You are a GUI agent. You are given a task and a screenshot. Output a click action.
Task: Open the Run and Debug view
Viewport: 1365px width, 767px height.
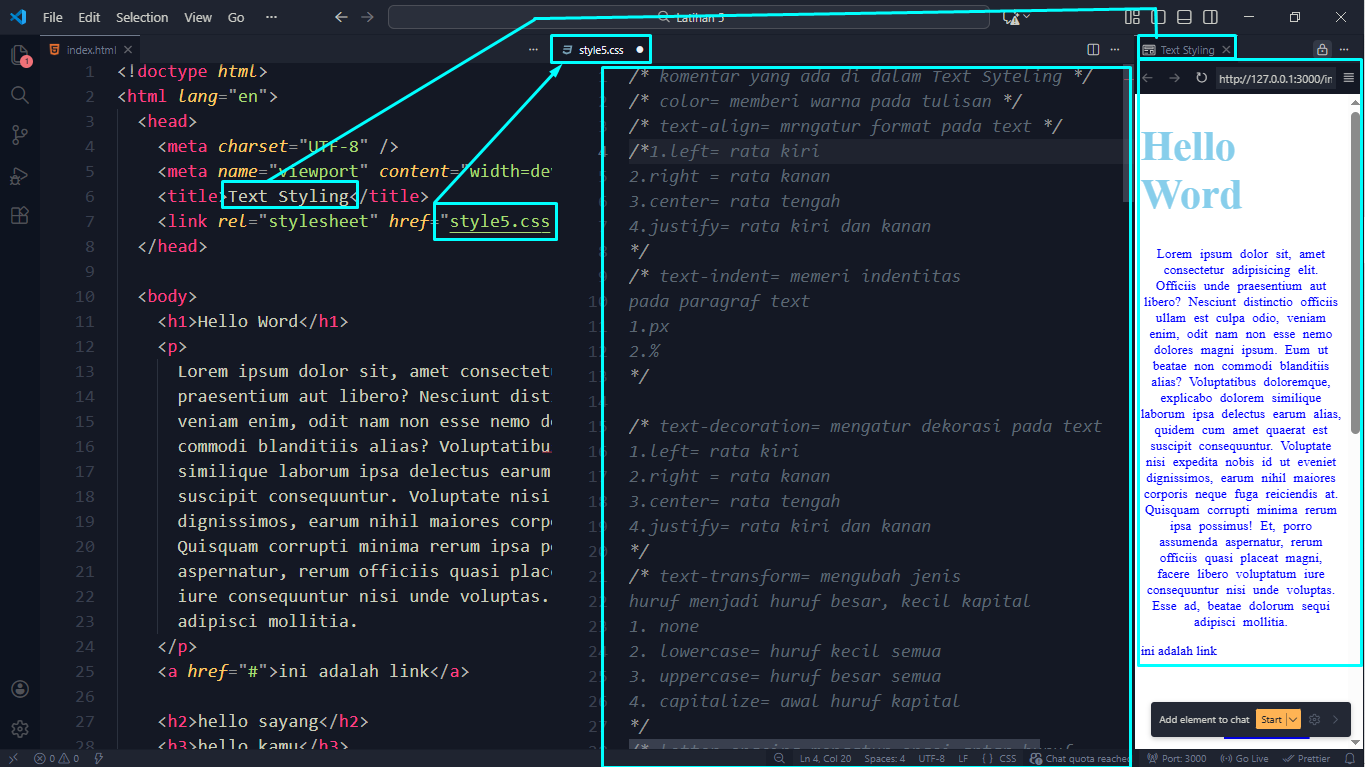pyautogui.click(x=19, y=176)
